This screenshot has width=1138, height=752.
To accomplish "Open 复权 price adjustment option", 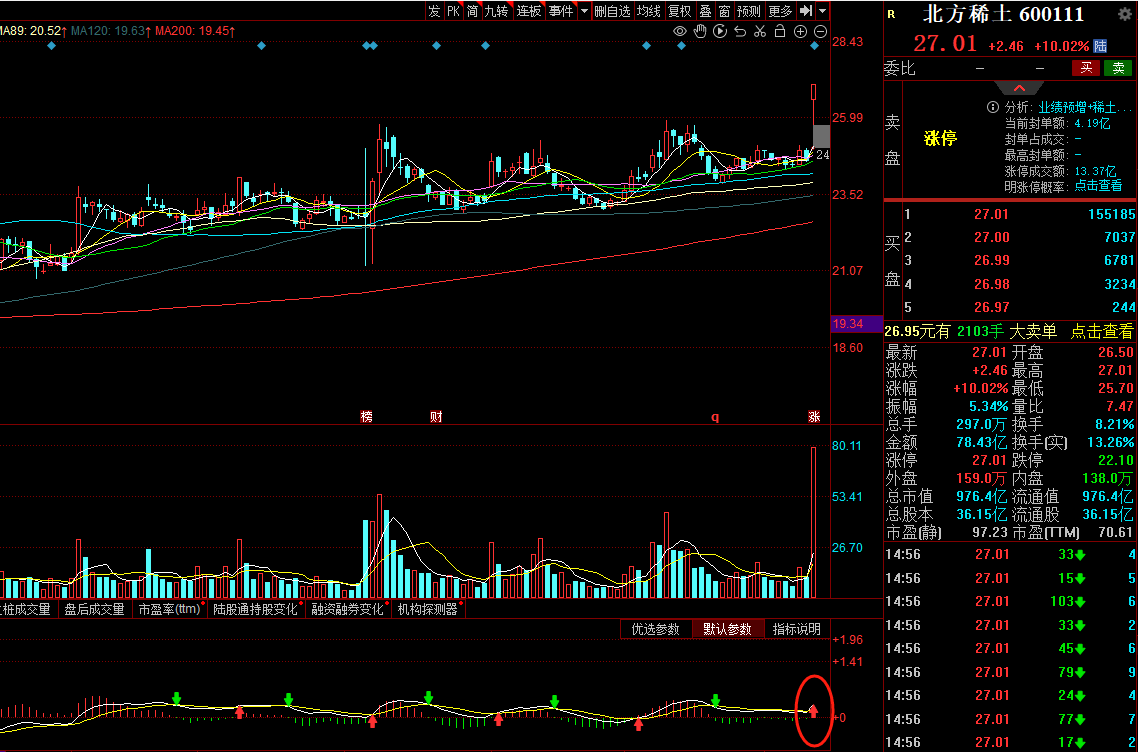I will [x=680, y=11].
